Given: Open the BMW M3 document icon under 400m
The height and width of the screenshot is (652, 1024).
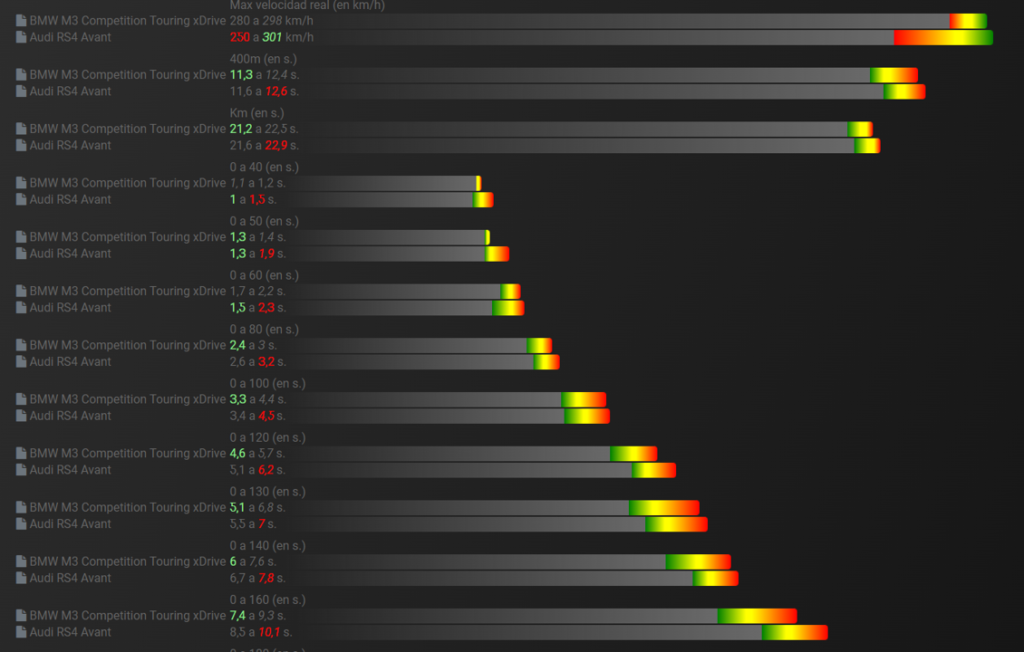Looking at the screenshot, I should [x=21, y=75].
